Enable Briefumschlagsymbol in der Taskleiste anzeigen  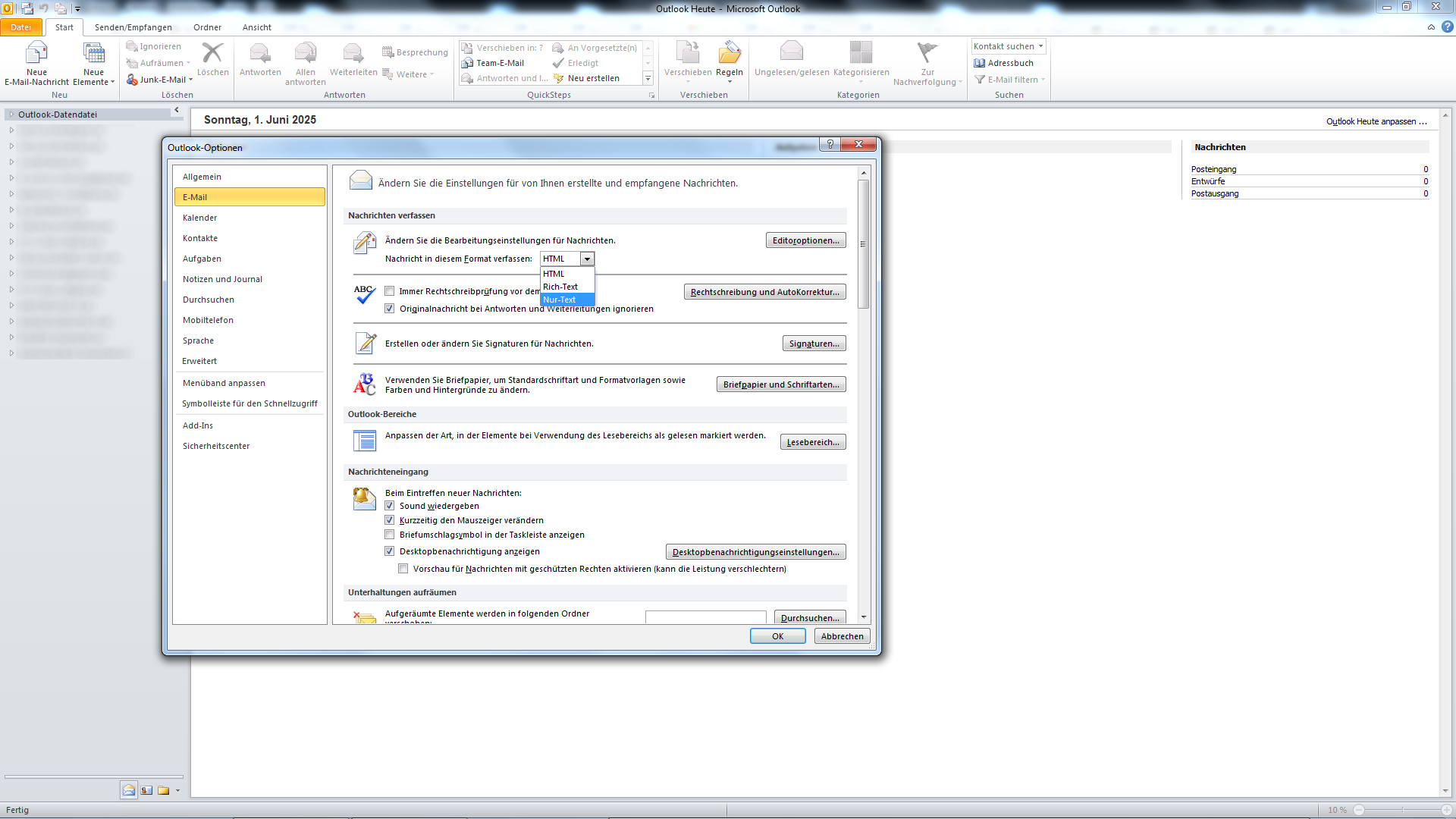[x=390, y=535]
